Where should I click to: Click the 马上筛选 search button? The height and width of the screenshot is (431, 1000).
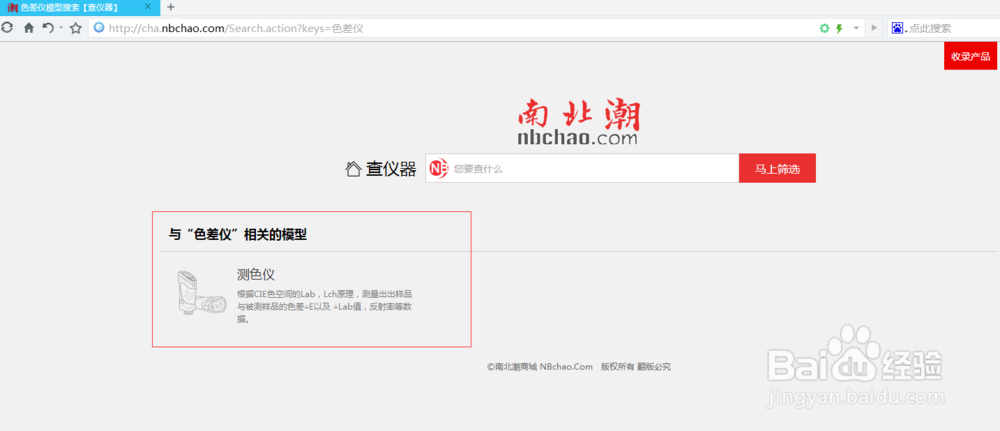click(x=777, y=168)
